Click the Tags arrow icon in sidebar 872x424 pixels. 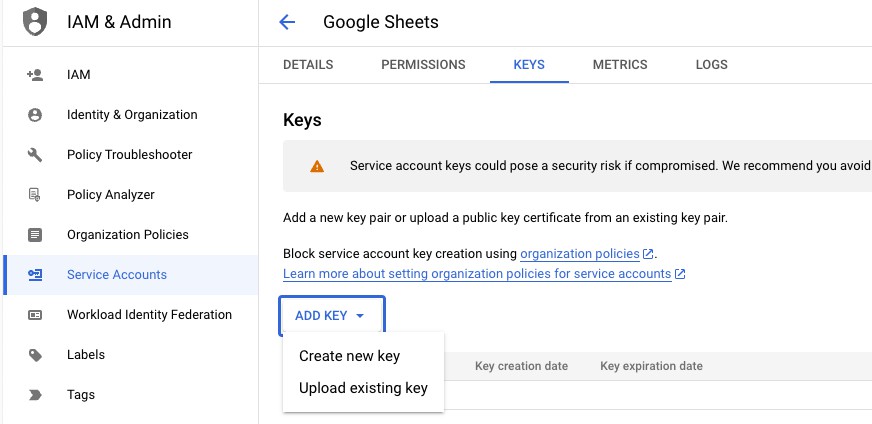tap(35, 395)
